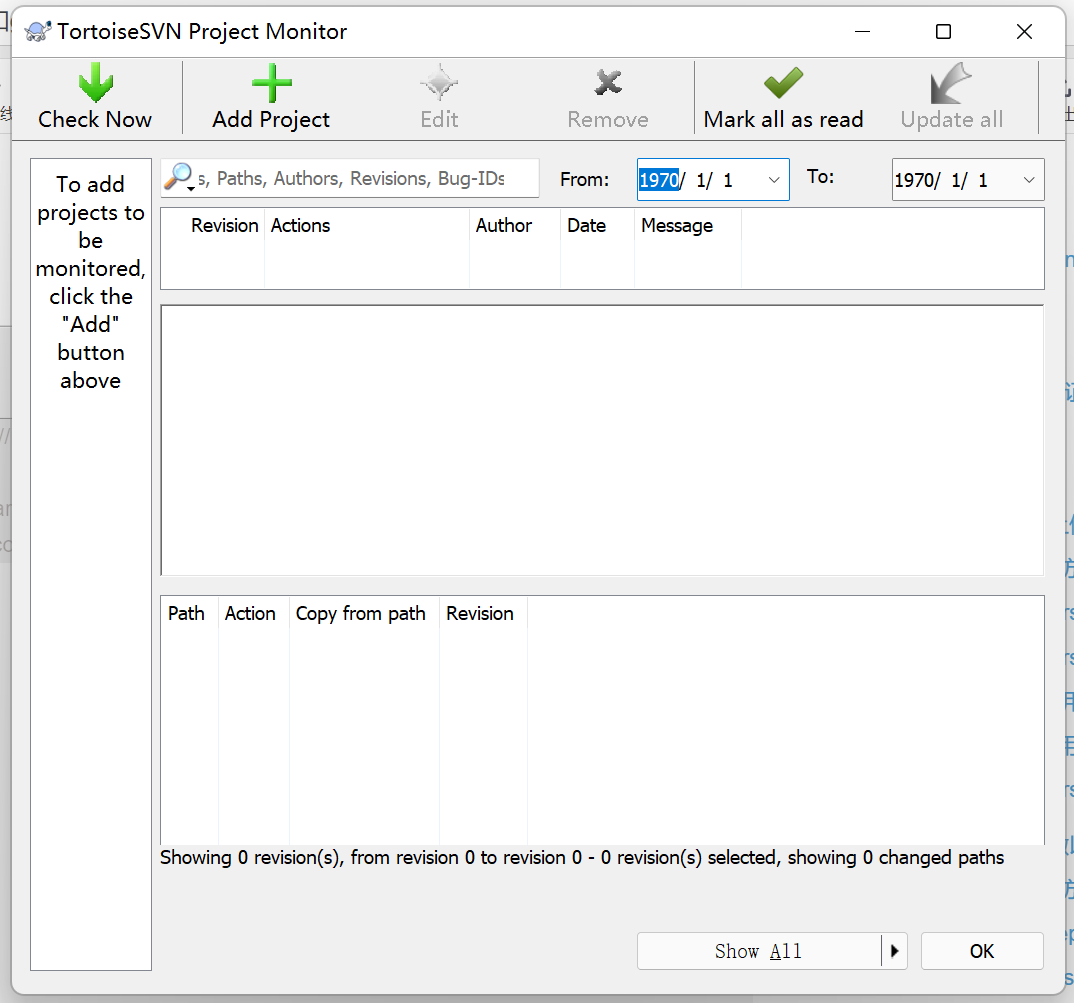Screen dimensions: 1074x1003
Task: Select the year 1970 in From date
Action: pos(659,179)
